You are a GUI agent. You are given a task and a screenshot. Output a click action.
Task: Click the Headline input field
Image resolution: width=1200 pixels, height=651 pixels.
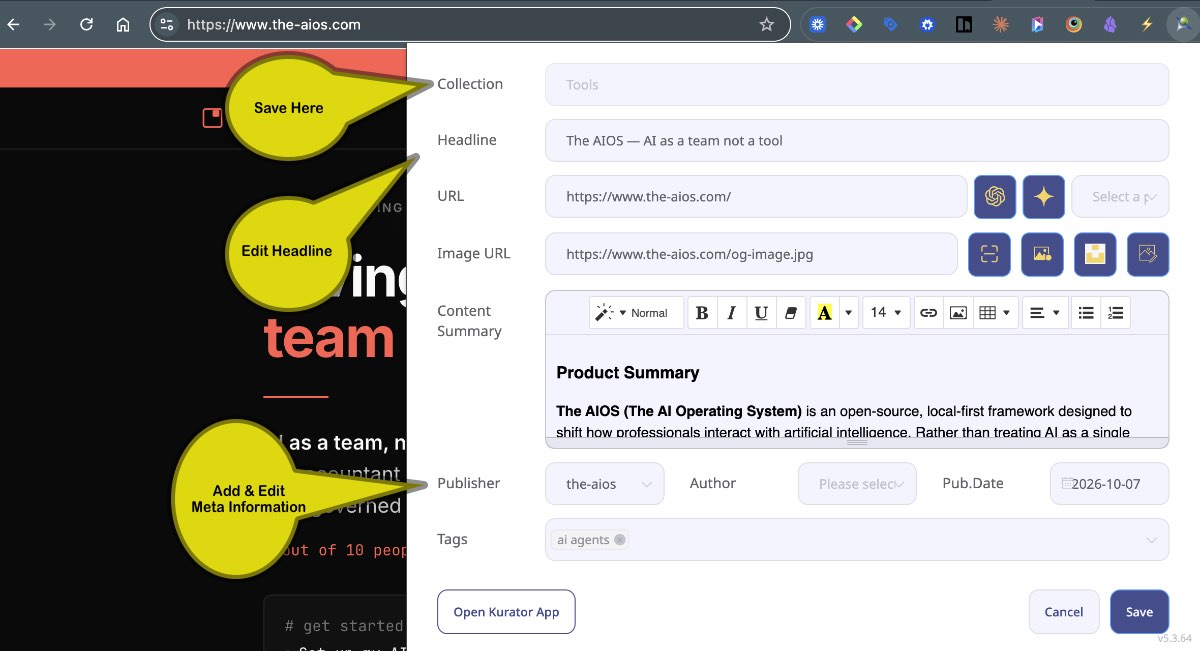point(857,141)
